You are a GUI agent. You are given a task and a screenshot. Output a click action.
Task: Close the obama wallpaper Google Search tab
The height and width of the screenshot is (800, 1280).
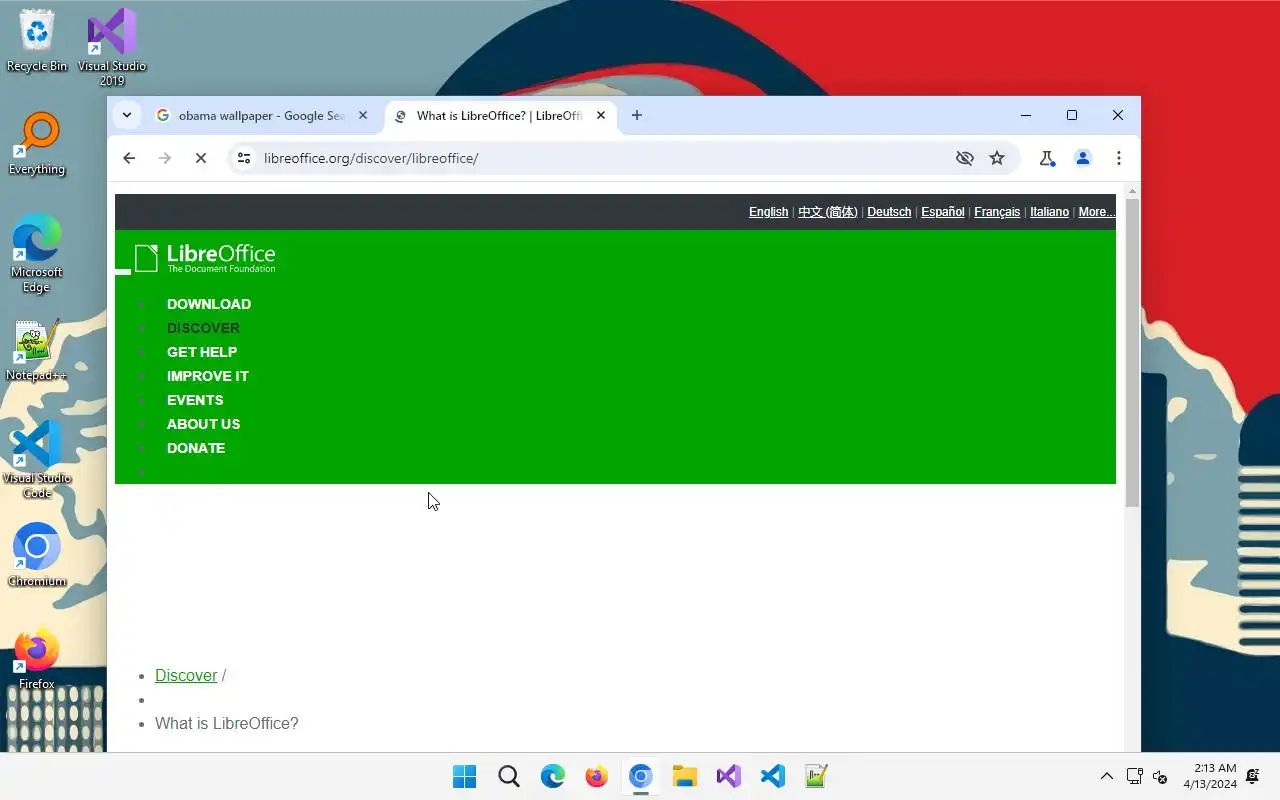point(364,115)
